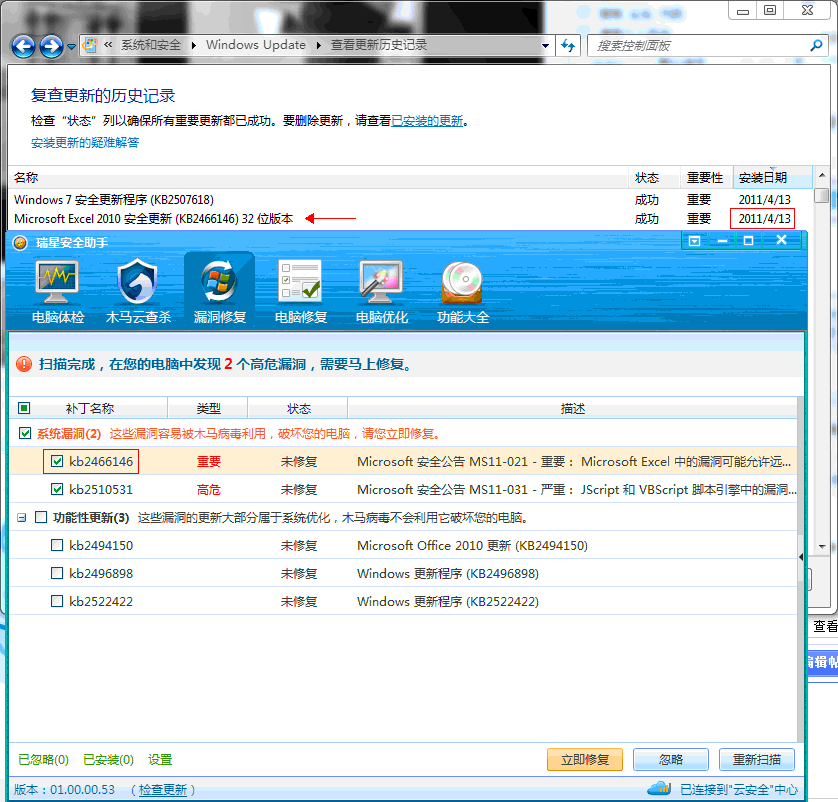The image size is (838, 802).
Task: Open 电脑优化 computer optimization tool
Action: point(382,292)
